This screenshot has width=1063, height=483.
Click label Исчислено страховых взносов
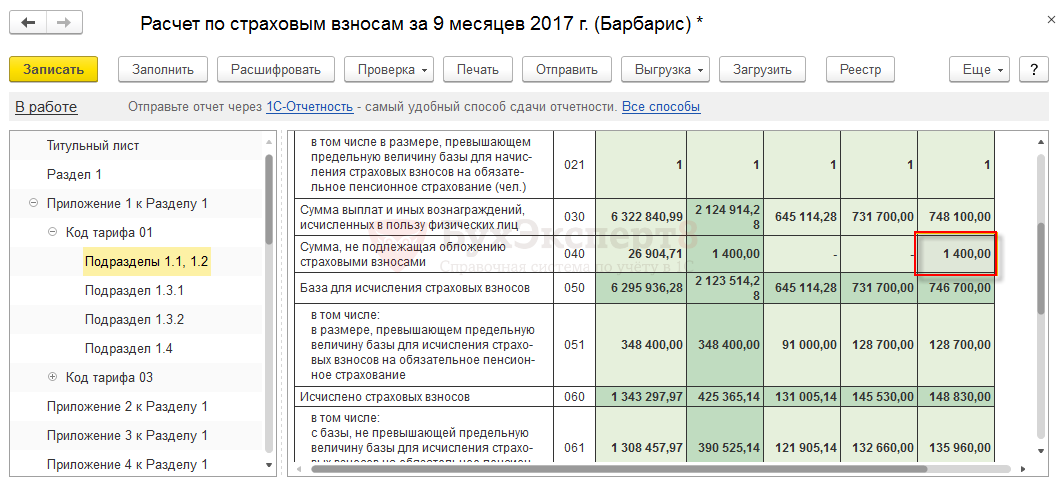(385, 396)
